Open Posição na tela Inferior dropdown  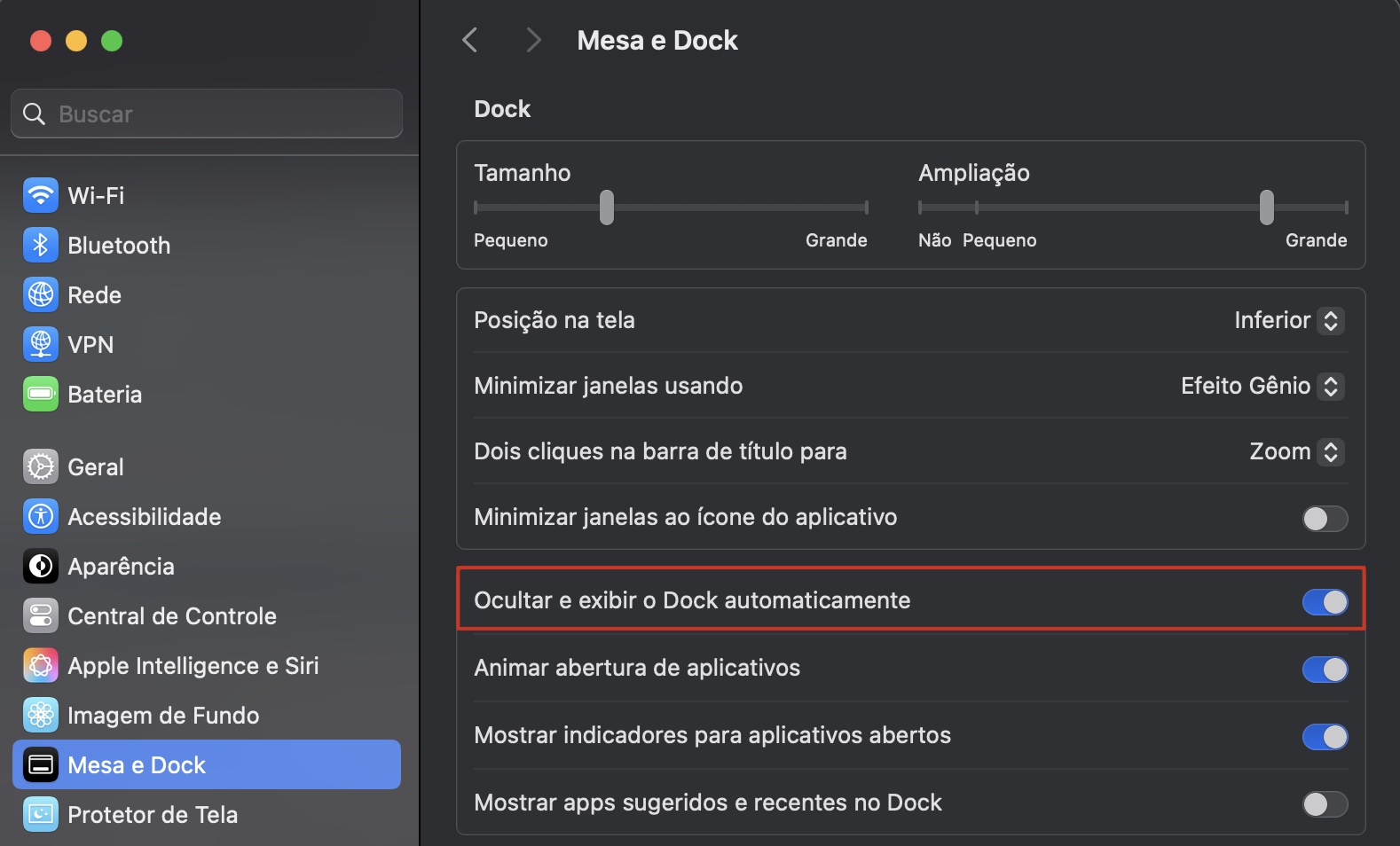[x=1289, y=320]
